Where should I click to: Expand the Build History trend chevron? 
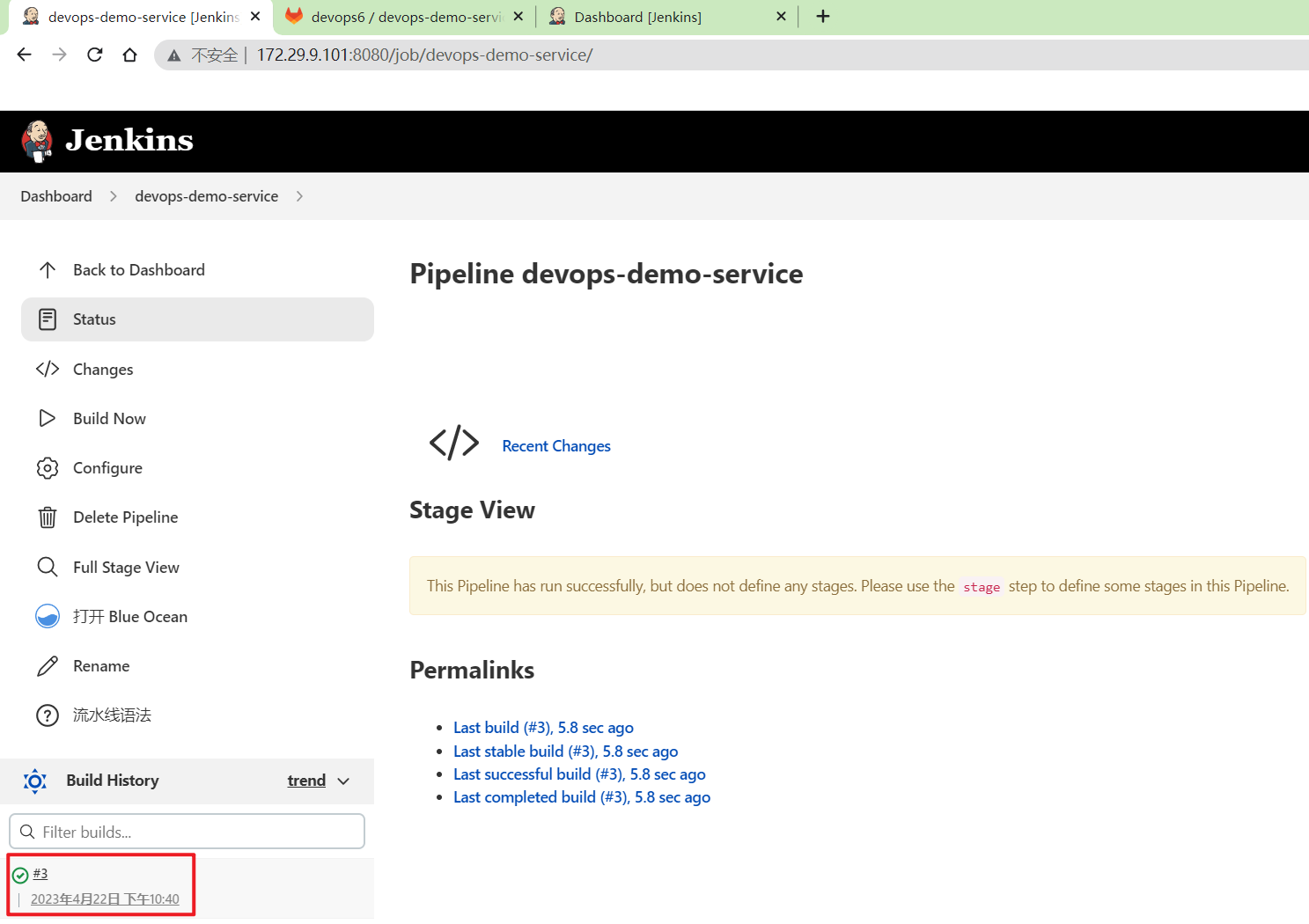(x=343, y=781)
